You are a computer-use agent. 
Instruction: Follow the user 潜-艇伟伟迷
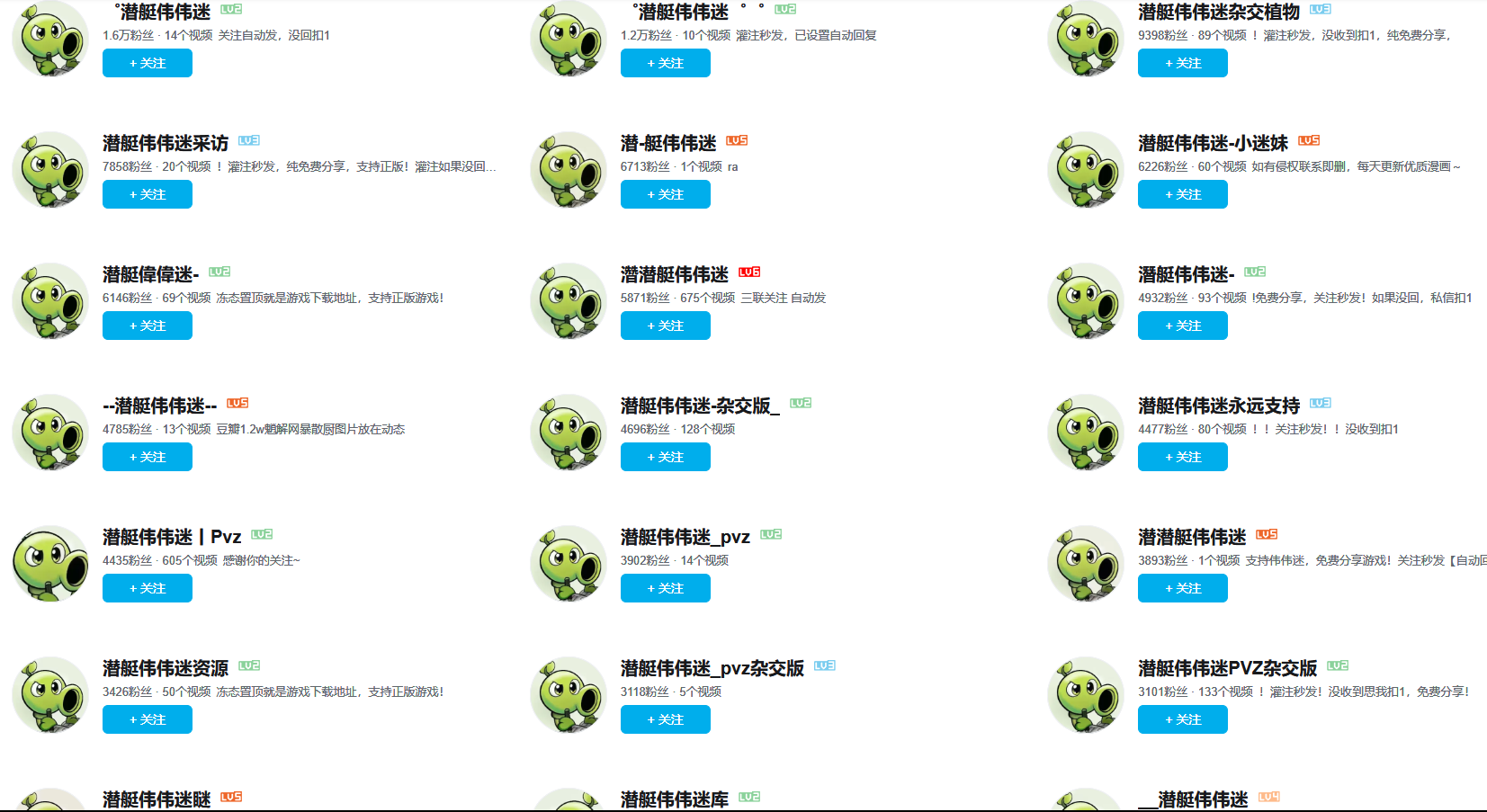tap(666, 194)
